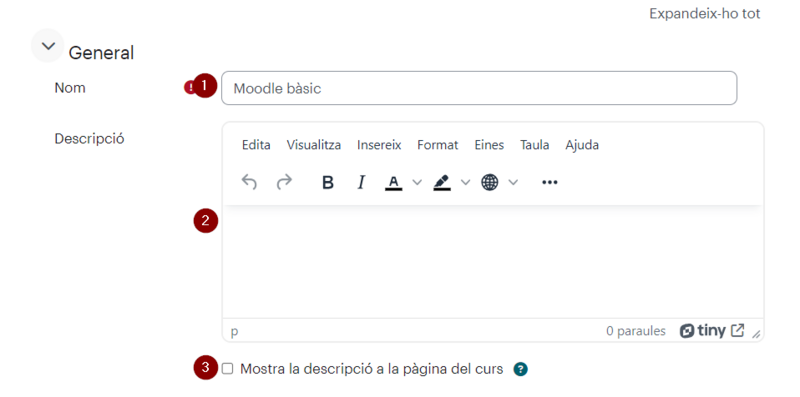
Task: Open the Edita menu
Action: [x=256, y=145]
